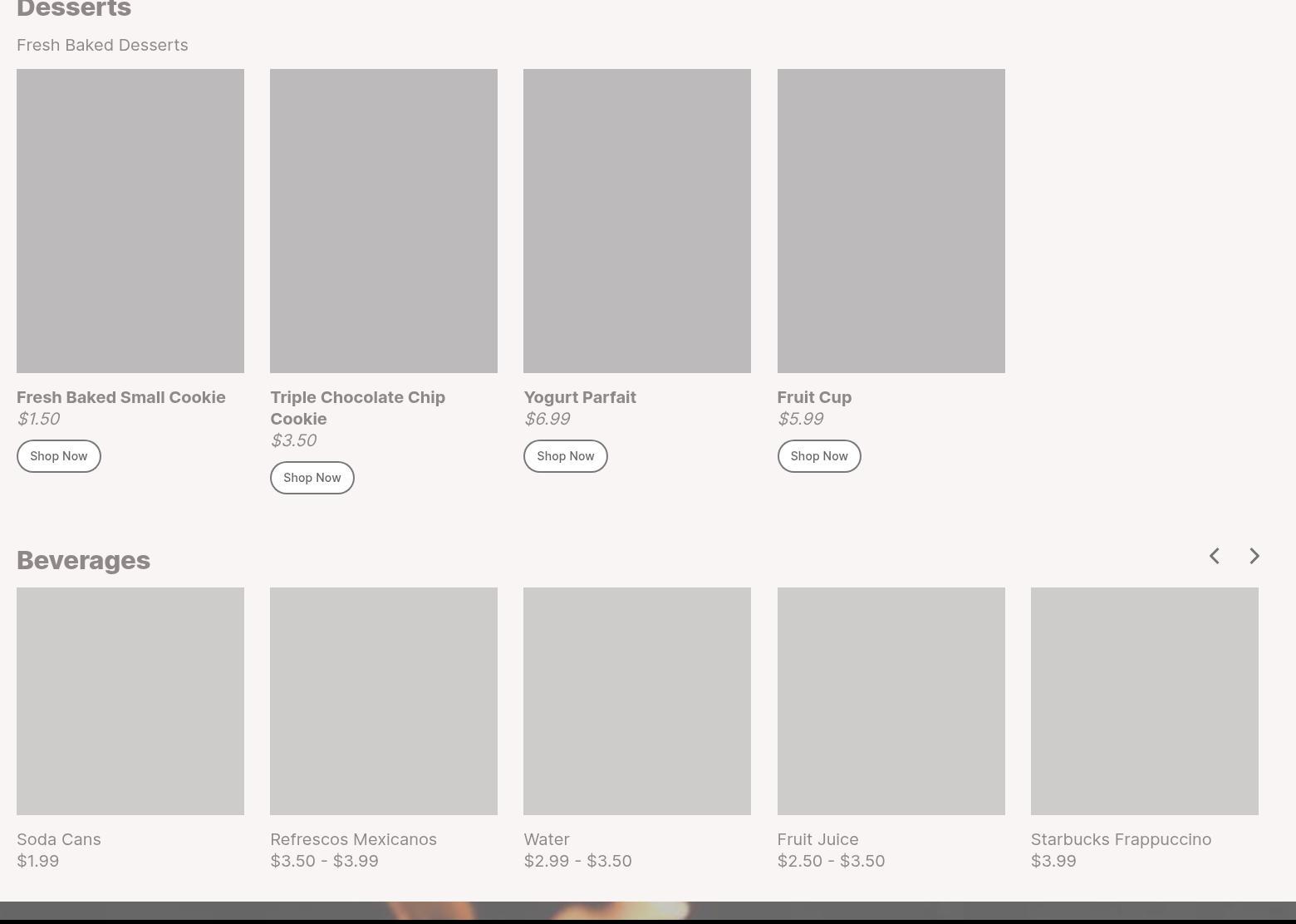Image resolution: width=1296 pixels, height=924 pixels.
Task: Click the Refrescos Mexicanos name link
Action: (x=353, y=839)
